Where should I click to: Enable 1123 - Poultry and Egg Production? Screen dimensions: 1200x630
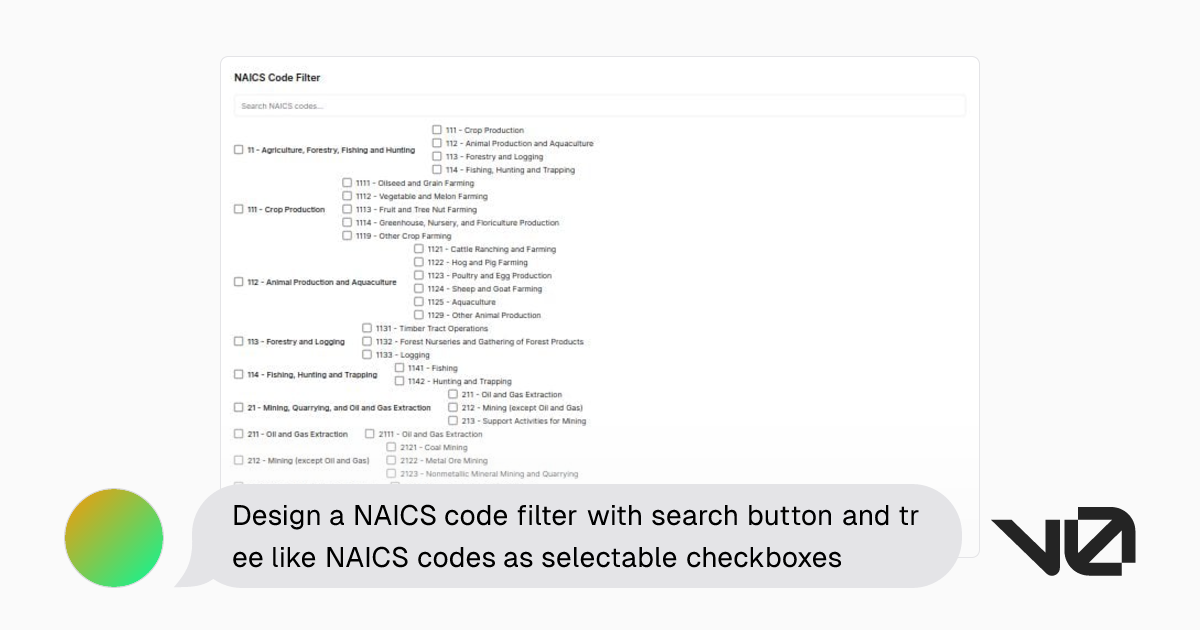pyautogui.click(x=419, y=275)
